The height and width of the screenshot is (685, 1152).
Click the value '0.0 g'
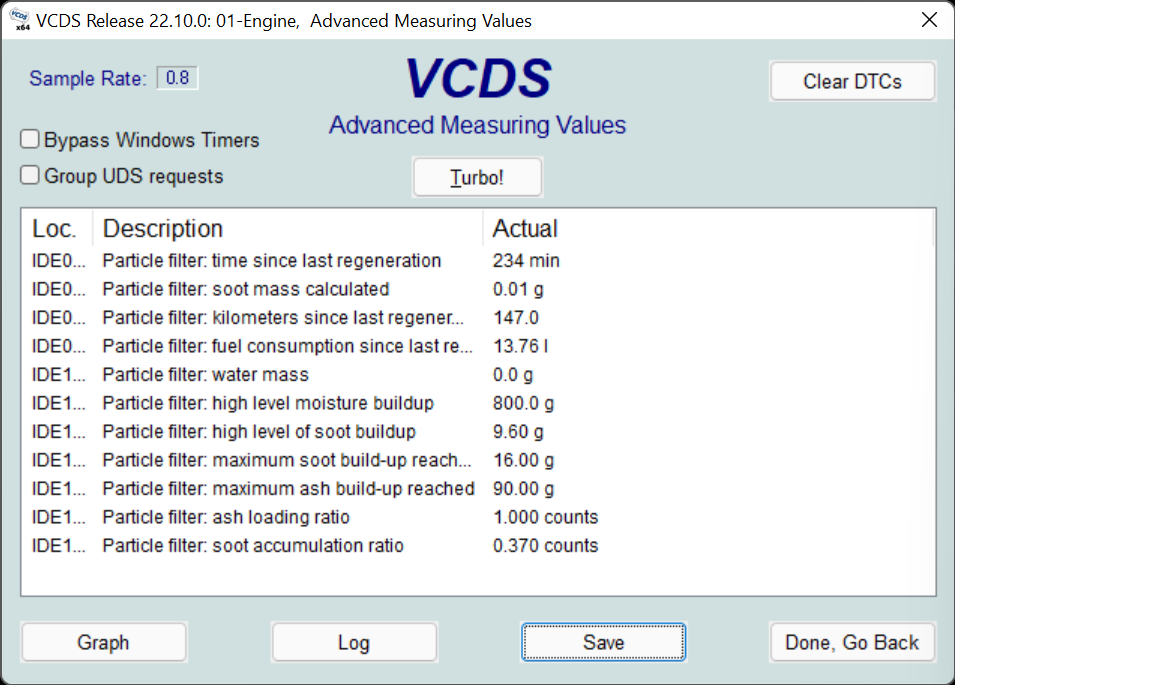tap(513, 375)
